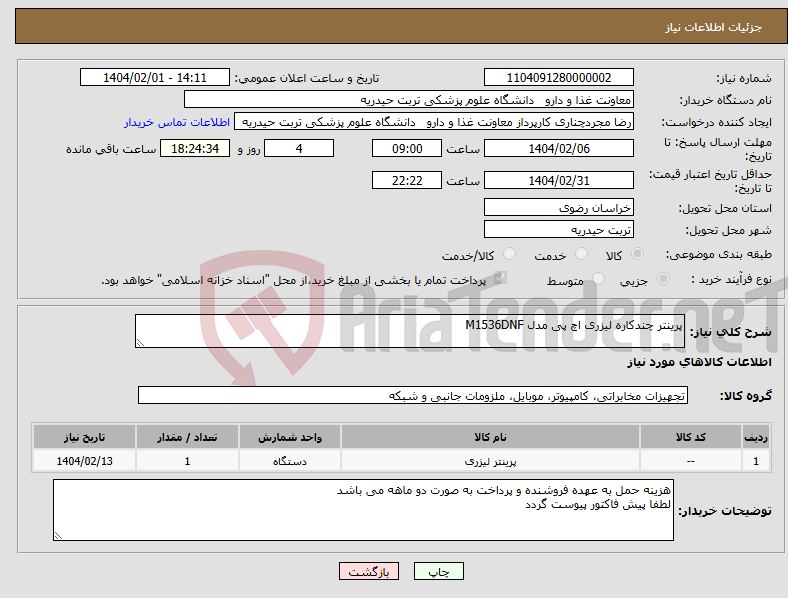Select the متوسط purchase type radio
The height and width of the screenshot is (598, 788).
pyautogui.click(x=598, y=279)
